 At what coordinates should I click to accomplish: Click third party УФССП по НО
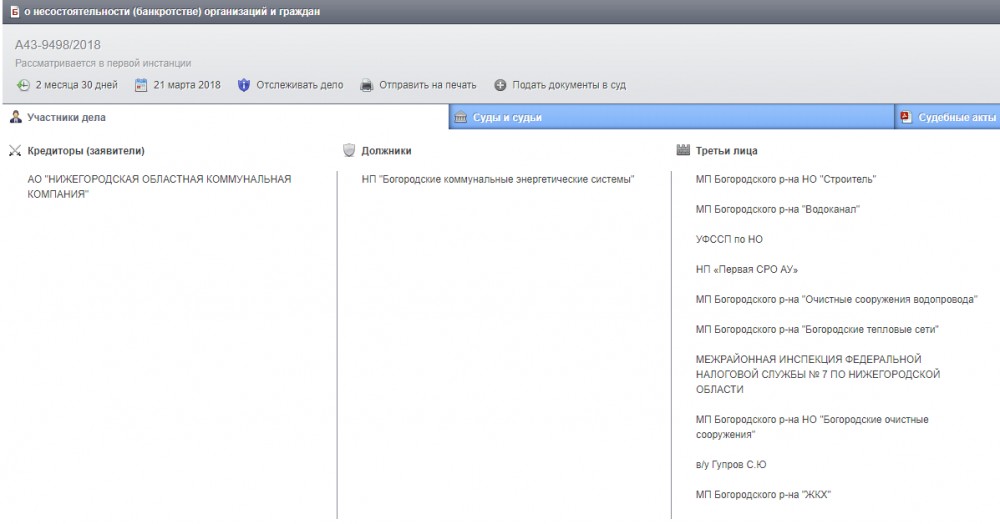coord(729,240)
